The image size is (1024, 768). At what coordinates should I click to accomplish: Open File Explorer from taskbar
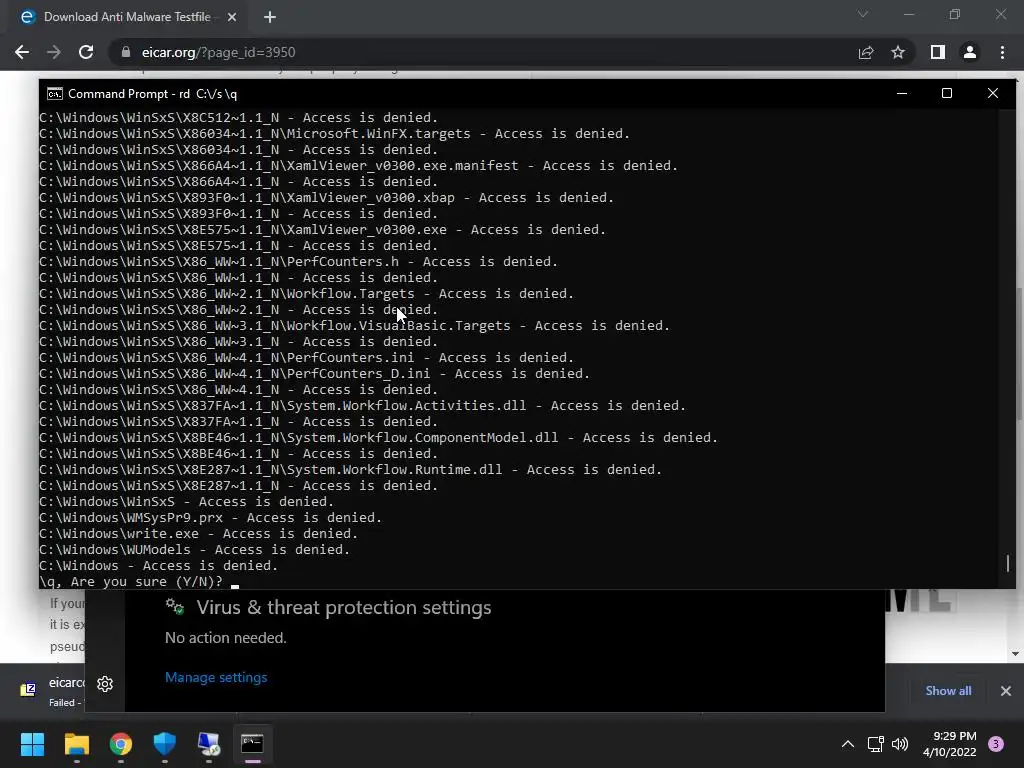tap(76, 744)
